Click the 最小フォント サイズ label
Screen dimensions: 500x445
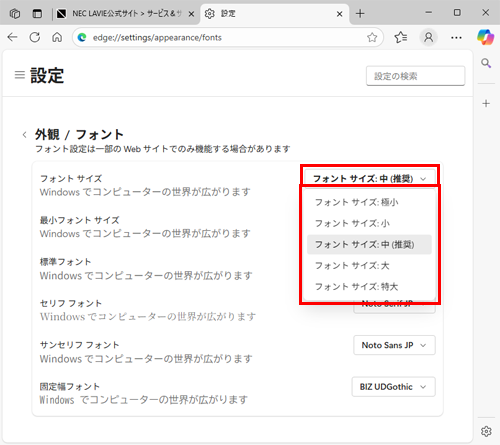[79, 220]
